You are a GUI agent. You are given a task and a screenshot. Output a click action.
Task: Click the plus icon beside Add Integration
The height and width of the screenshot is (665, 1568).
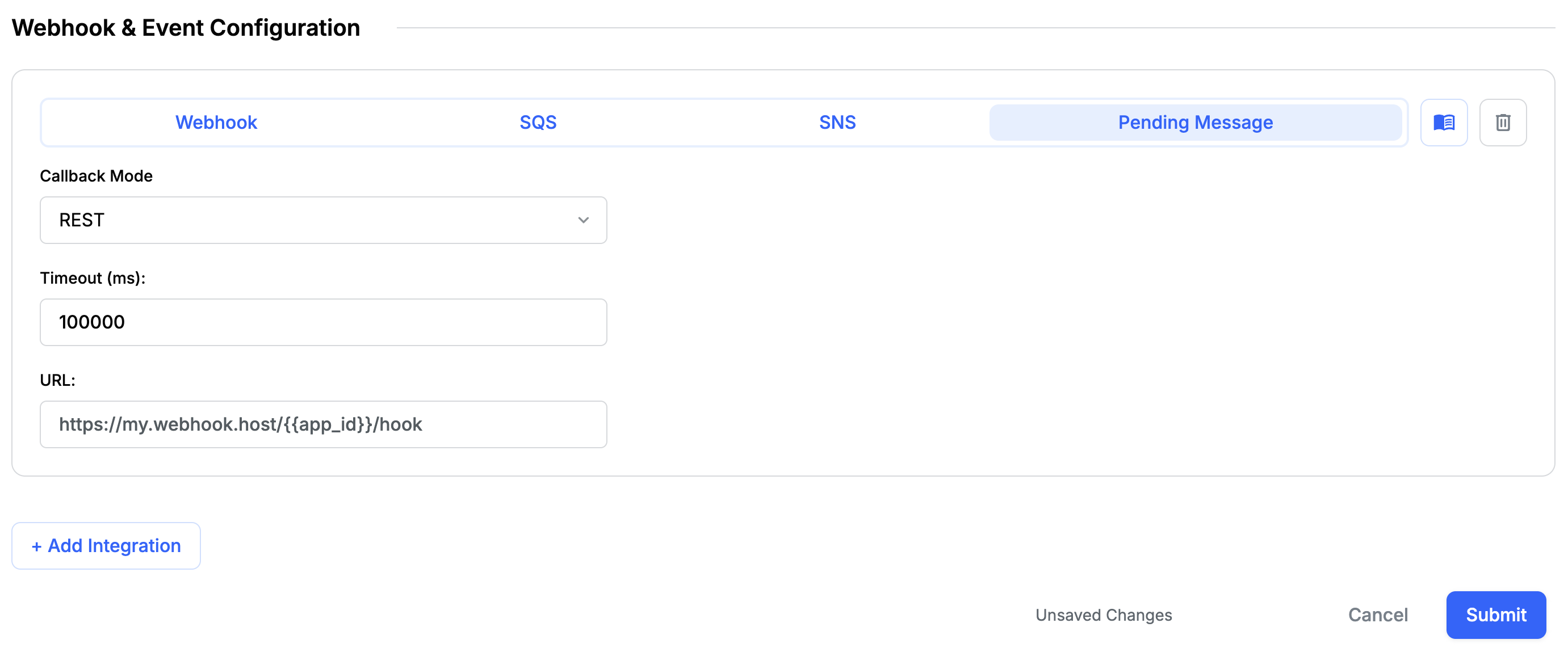pyautogui.click(x=36, y=546)
